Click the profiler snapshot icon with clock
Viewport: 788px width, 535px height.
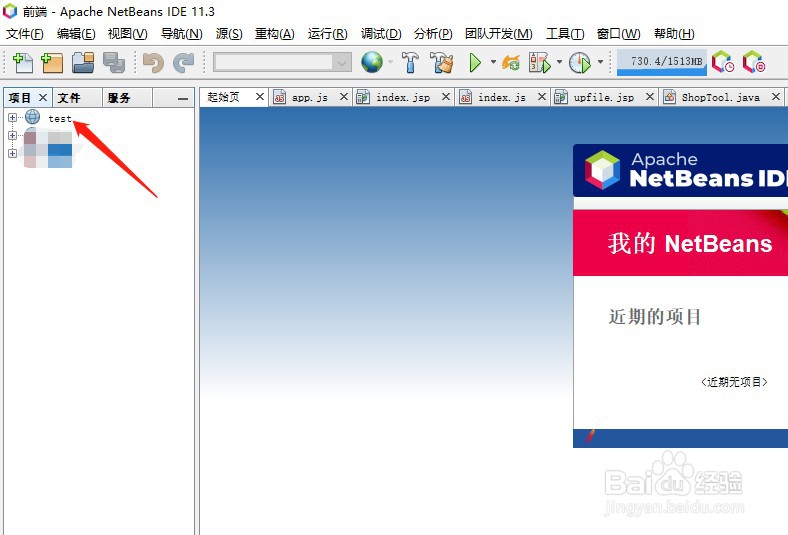tap(723, 62)
